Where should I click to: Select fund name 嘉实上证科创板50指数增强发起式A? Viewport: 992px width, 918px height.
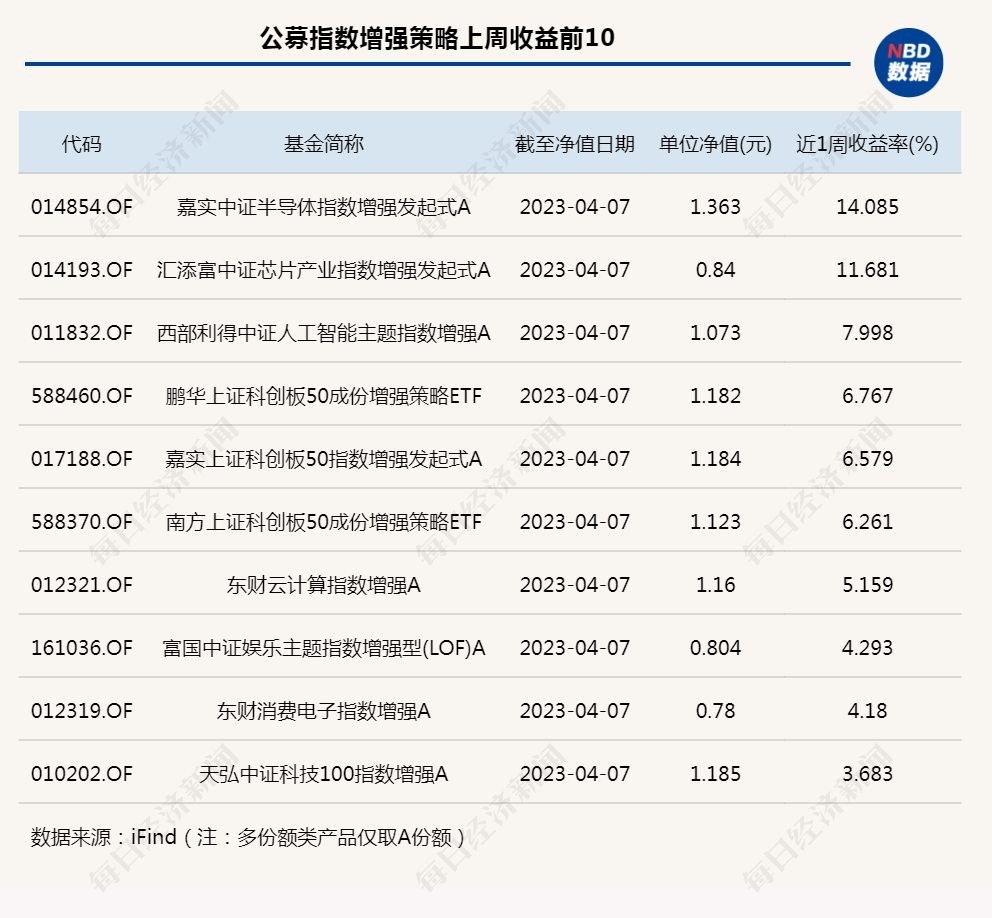(323, 459)
